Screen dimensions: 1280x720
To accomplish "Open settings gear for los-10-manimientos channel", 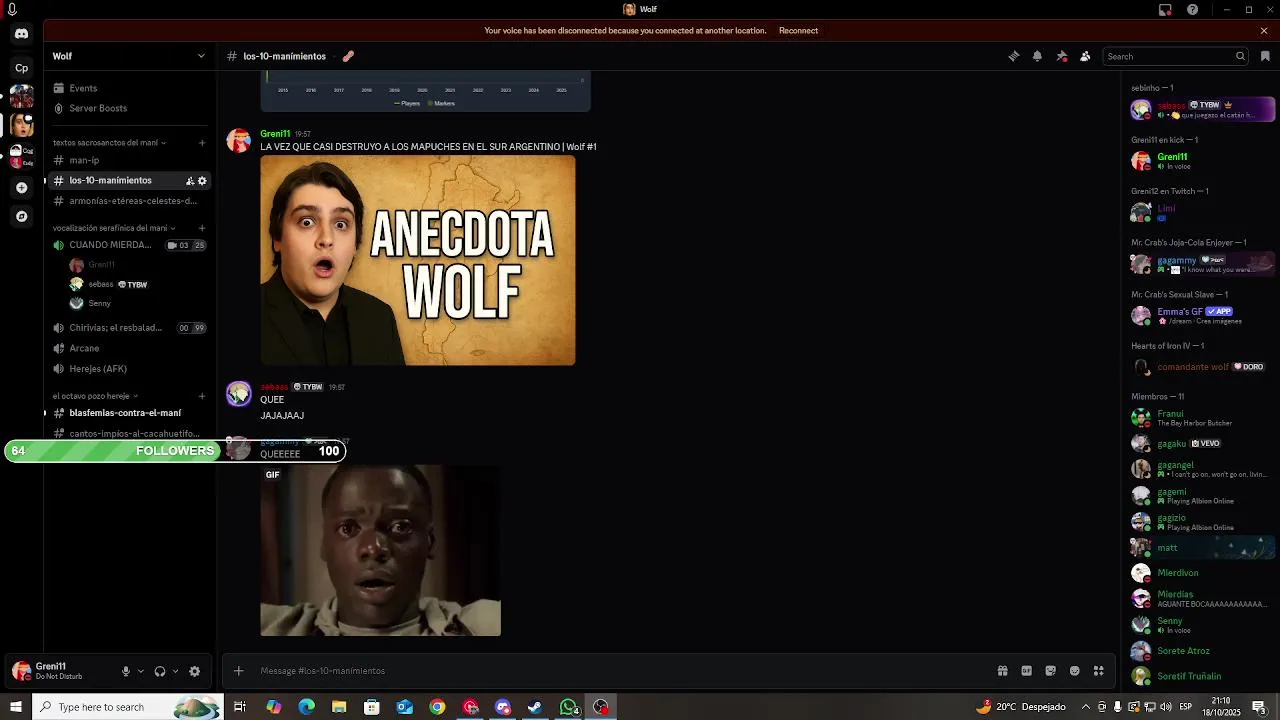I will click(x=202, y=181).
